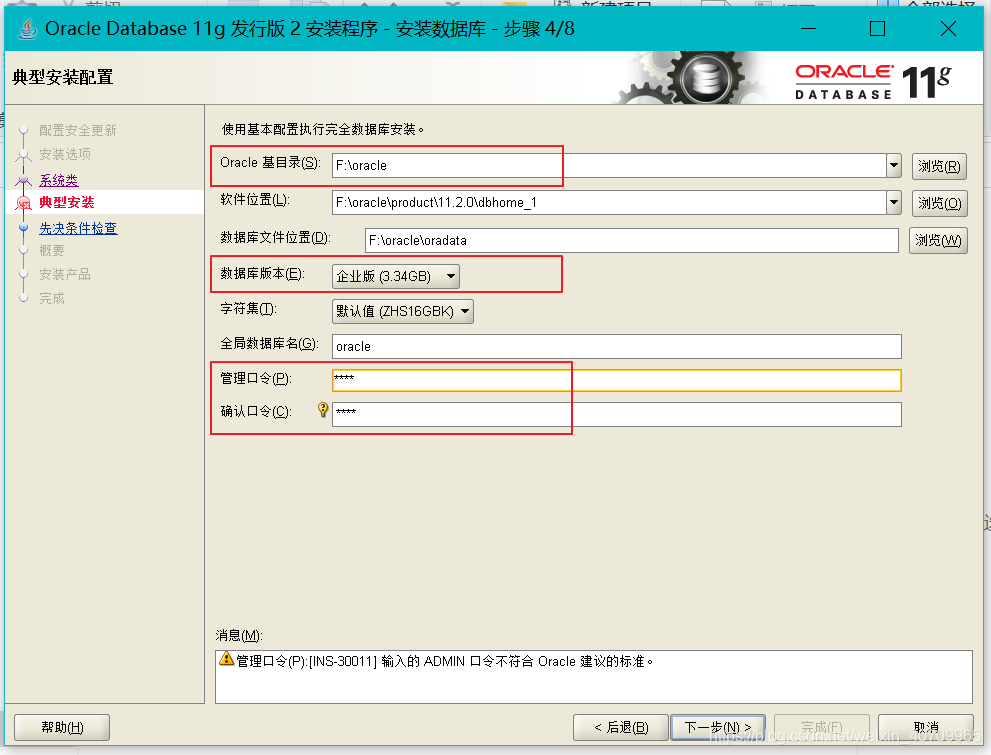Maximize the Oracle installer window
The width and height of the screenshot is (991, 755).
pos(877,28)
